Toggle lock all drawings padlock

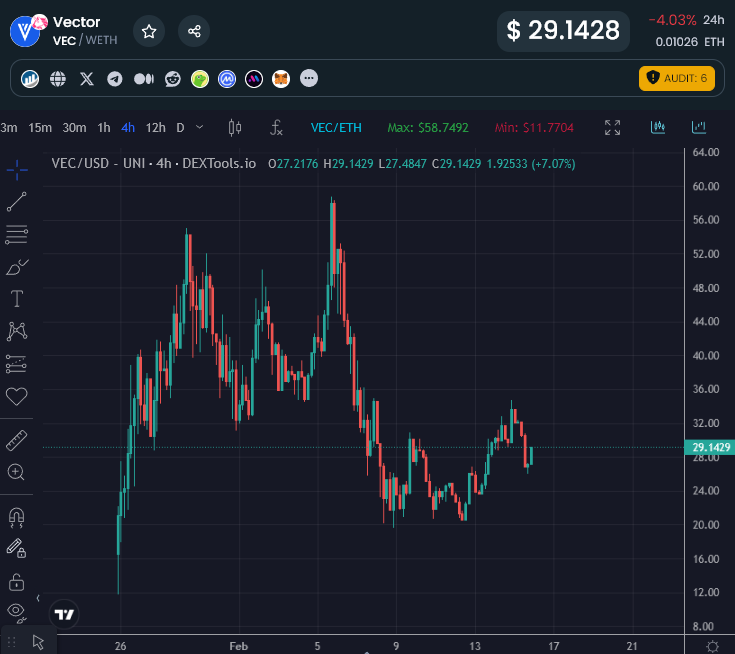point(17,582)
